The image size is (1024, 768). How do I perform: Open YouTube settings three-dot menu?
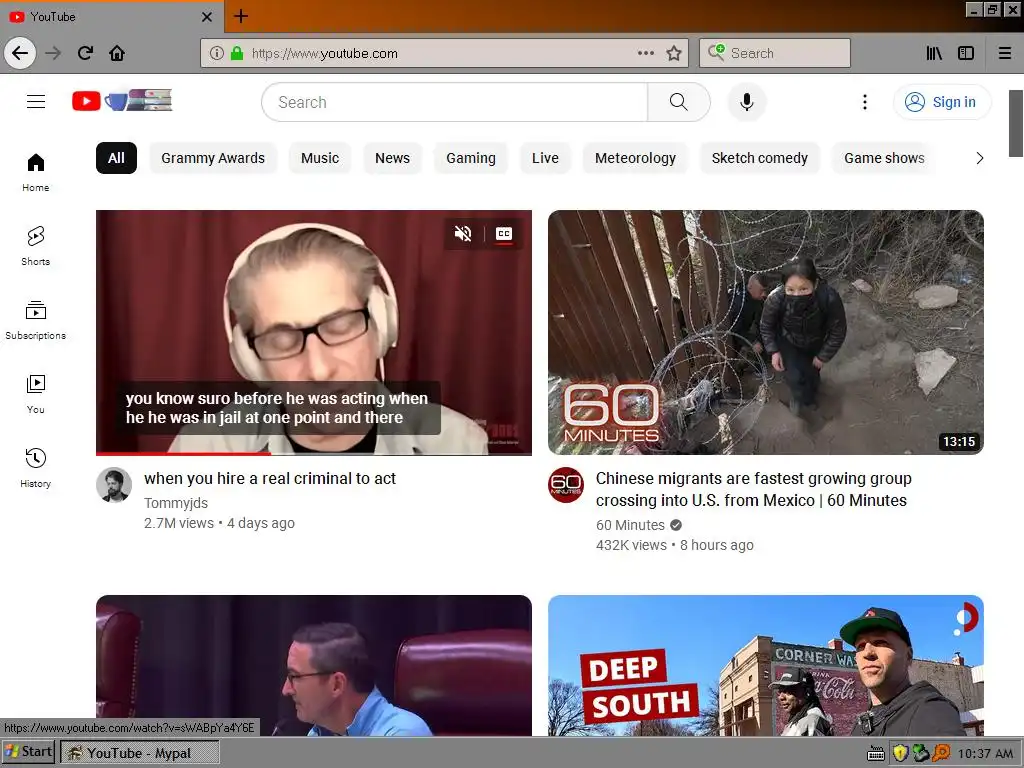tap(865, 102)
